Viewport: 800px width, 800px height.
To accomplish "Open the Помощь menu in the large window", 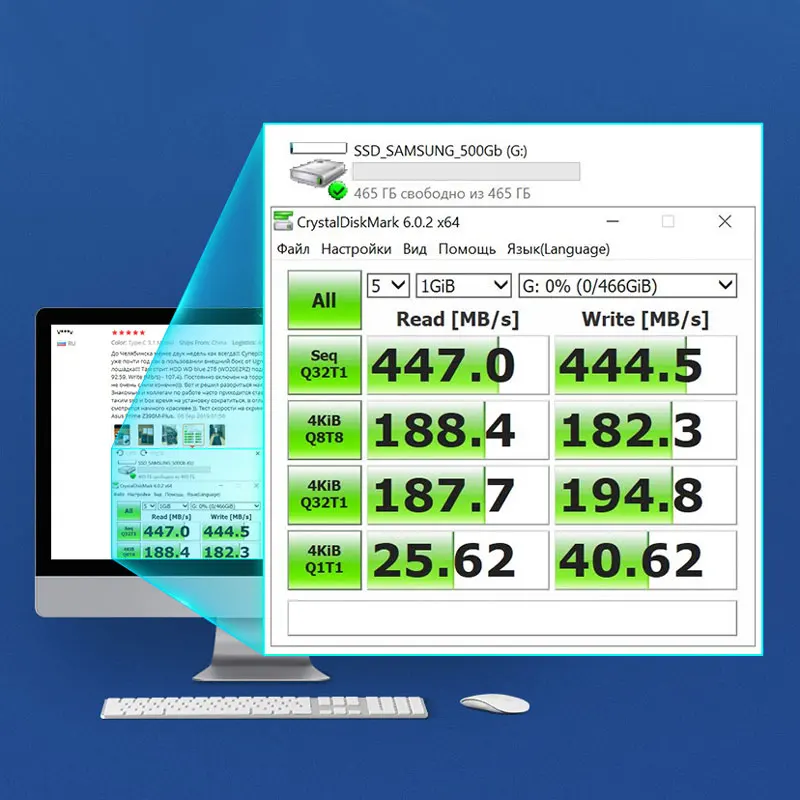I will (467, 249).
